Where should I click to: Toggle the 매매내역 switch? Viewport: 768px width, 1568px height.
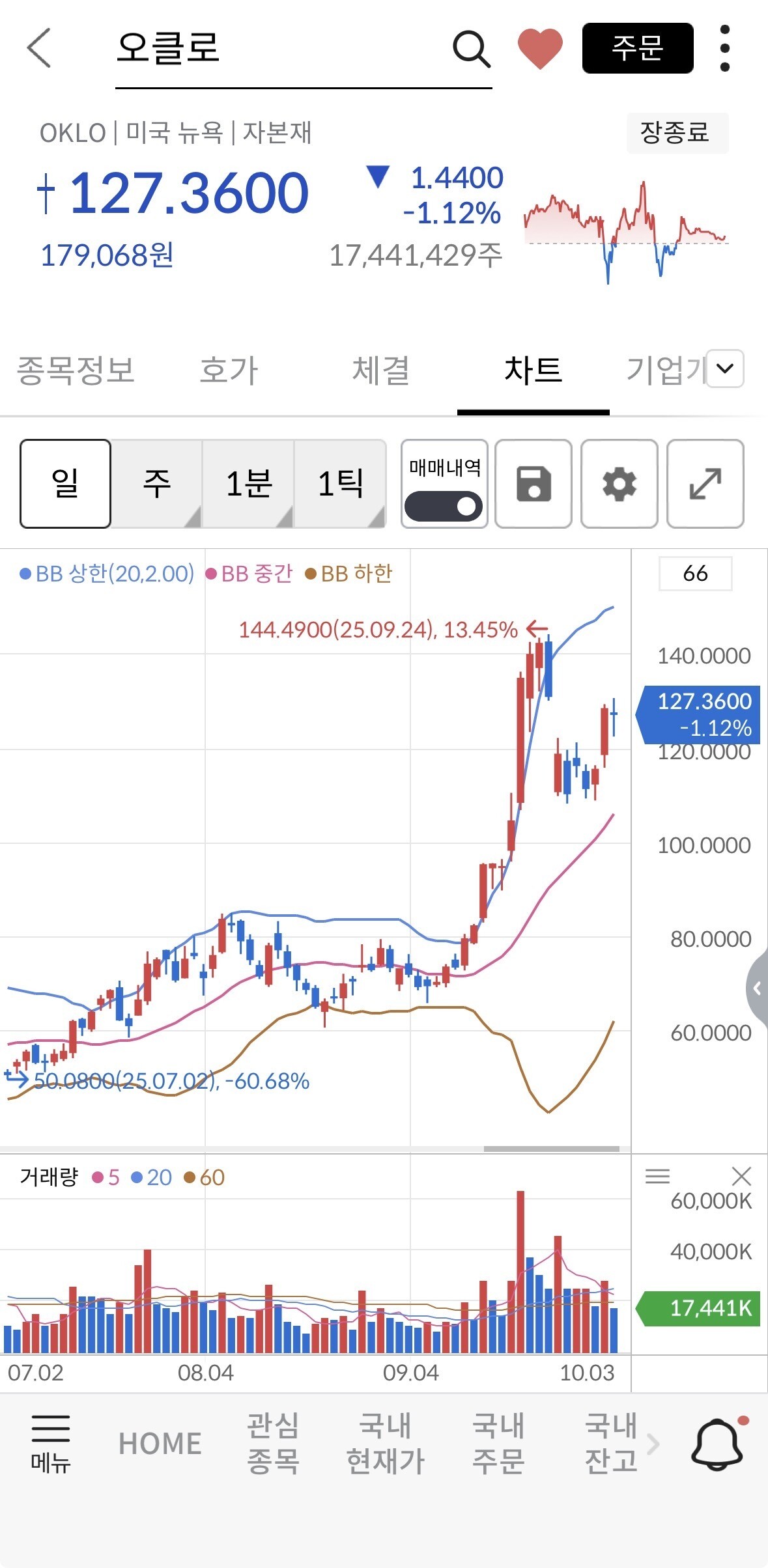point(444,506)
